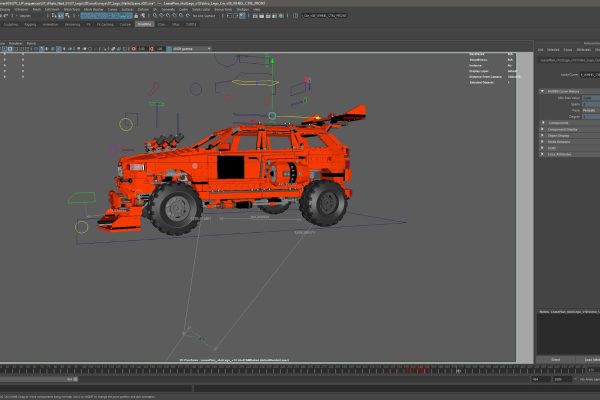
Task: Click the select by object type icon
Action: tap(60, 16)
